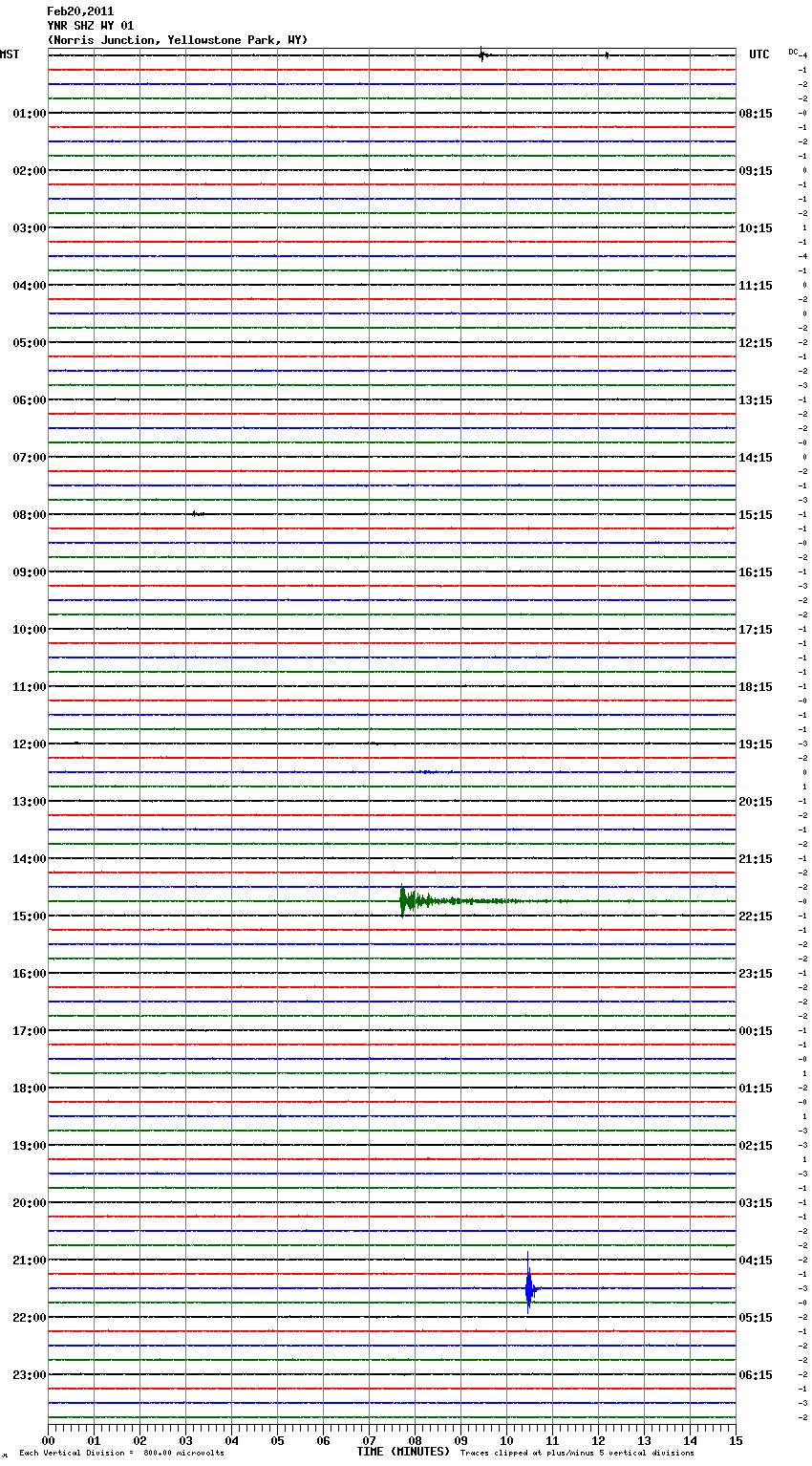Click the 12:15 UTC time label
This screenshot has width=812, height=1466.
(x=756, y=343)
